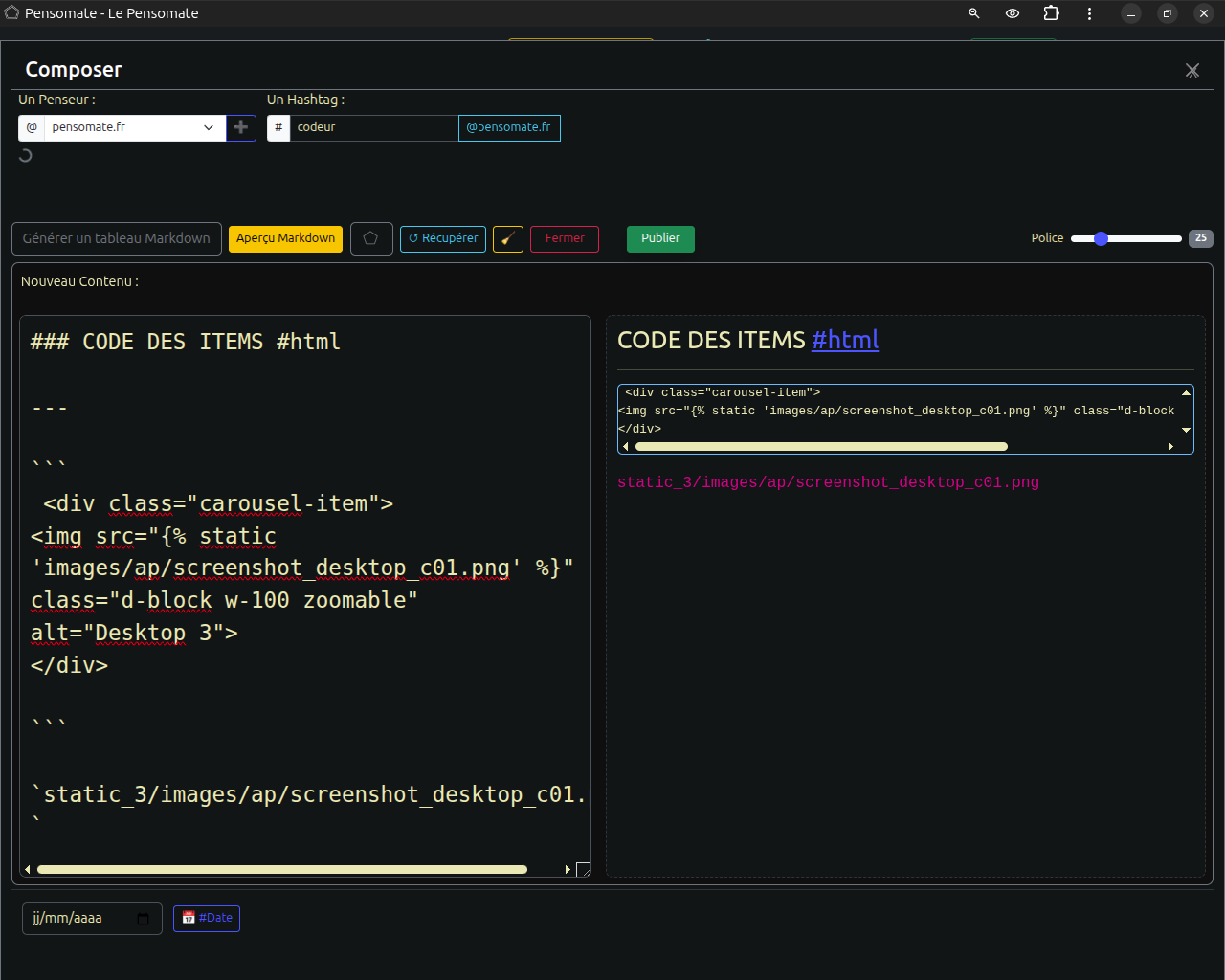Image resolution: width=1225 pixels, height=980 pixels.
Task: Click the plus icon to add a Penseur
Action: tap(240, 126)
